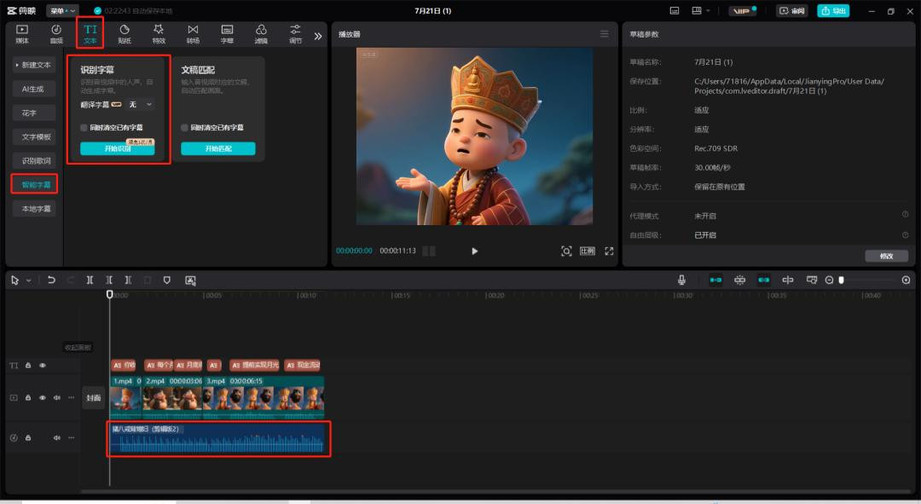This screenshot has height=504, width=921.
Task: Show more tabs with double-chevron
Action: coord(318,36)
